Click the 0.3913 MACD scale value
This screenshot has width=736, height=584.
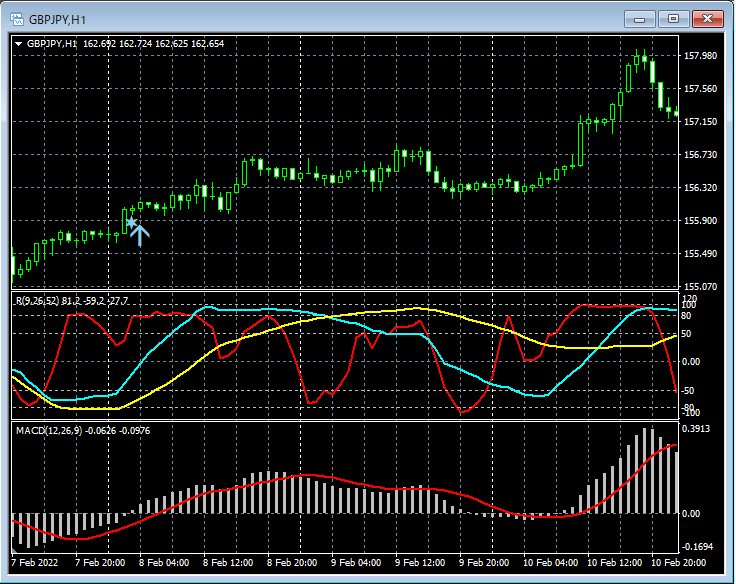[696, 429]
